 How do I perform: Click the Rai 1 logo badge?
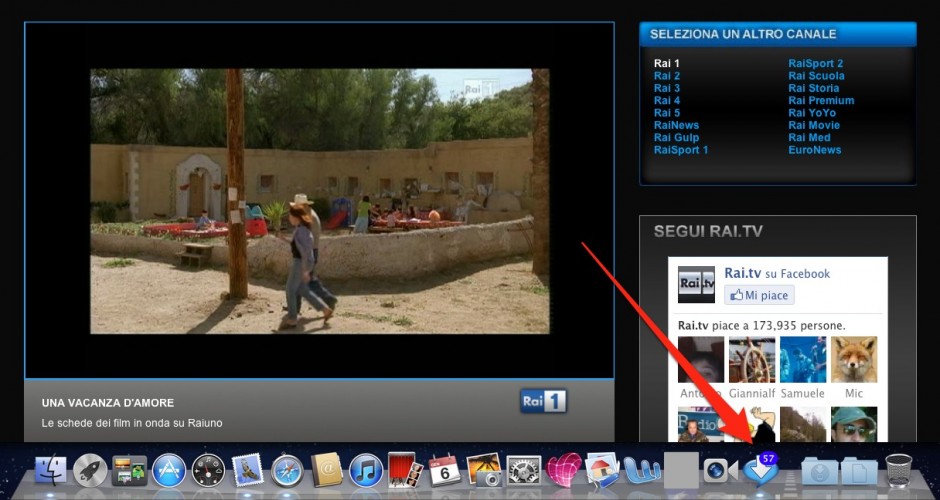click(x=543, y=401)
